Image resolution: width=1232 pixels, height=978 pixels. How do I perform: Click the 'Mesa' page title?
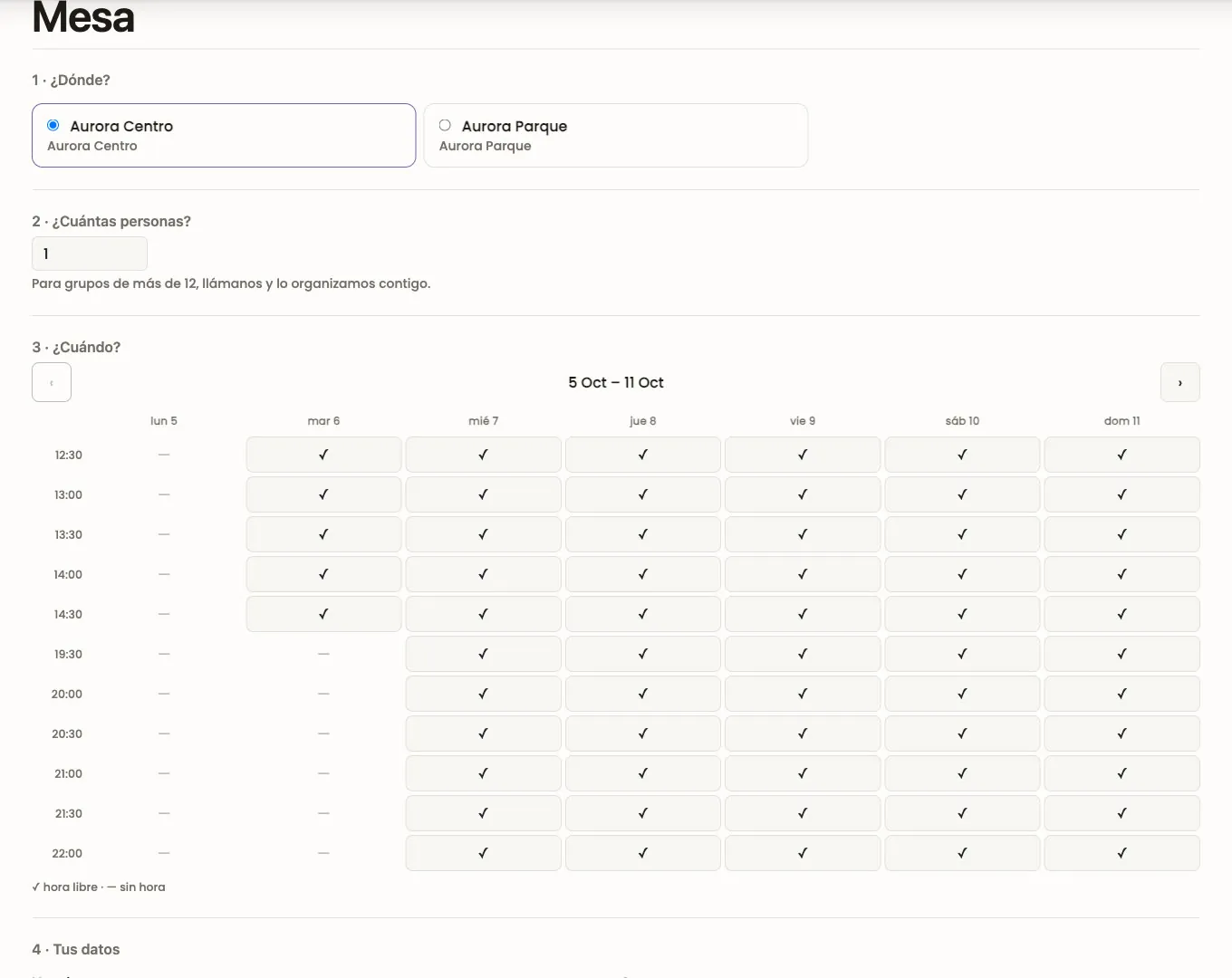[83, 18]
